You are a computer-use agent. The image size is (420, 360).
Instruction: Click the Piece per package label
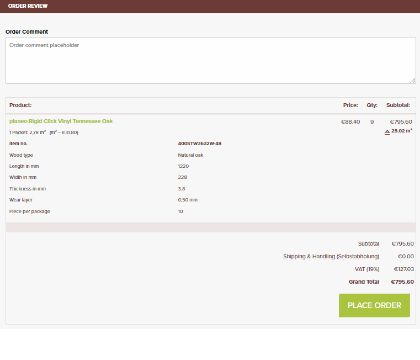coord(30,211)
